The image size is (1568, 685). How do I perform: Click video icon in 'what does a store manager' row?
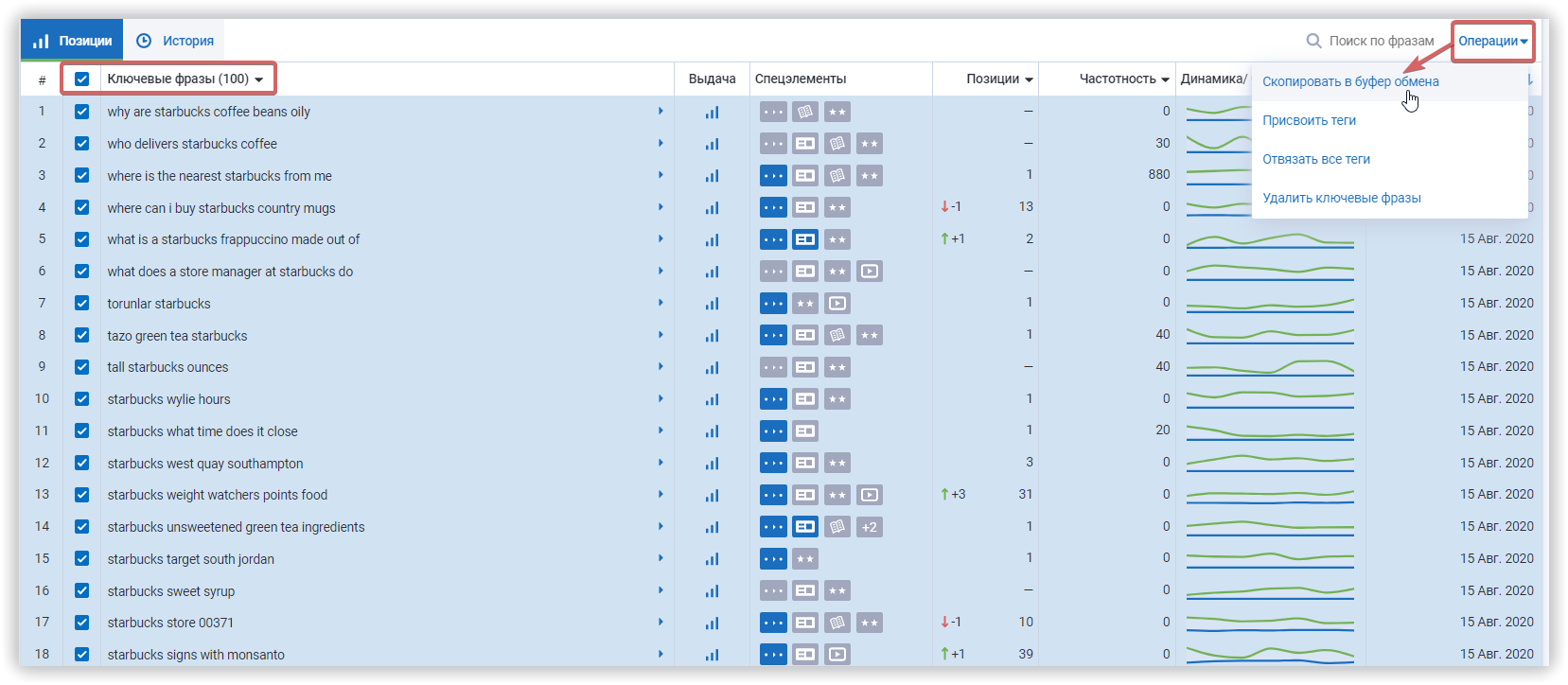pos(870,272)
